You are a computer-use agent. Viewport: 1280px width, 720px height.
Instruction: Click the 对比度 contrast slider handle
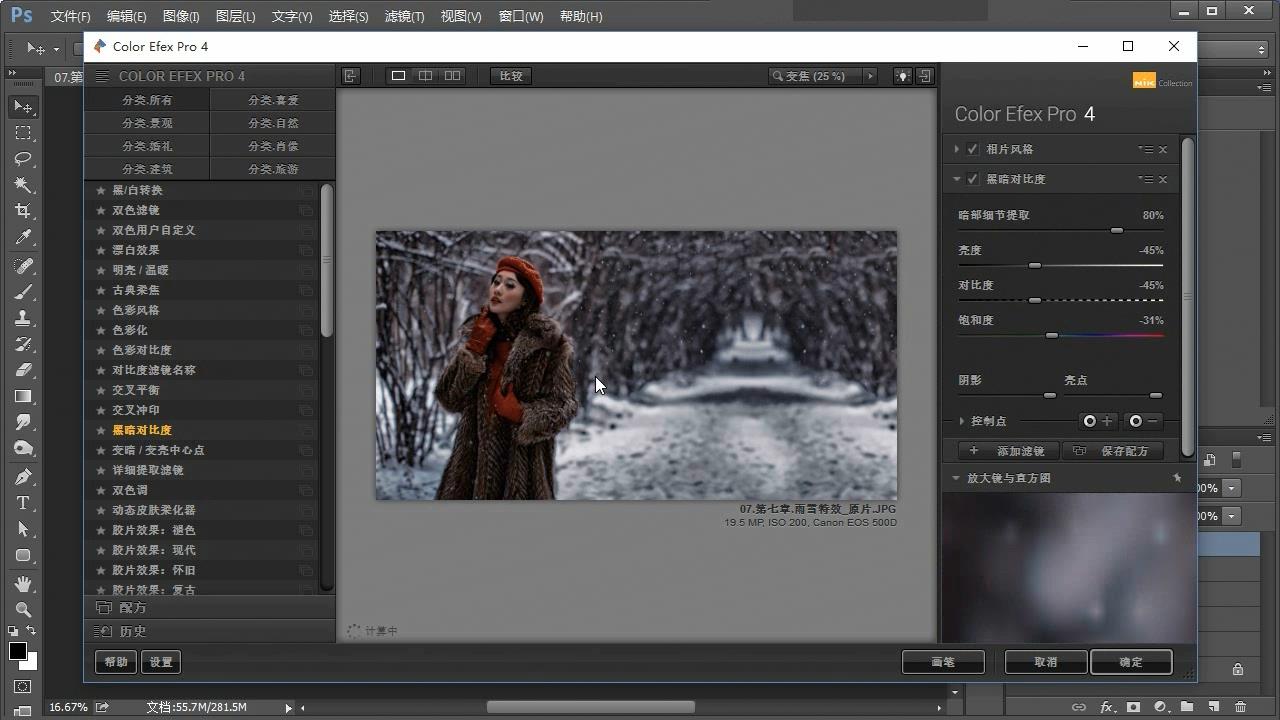[x=1035, y=300]
